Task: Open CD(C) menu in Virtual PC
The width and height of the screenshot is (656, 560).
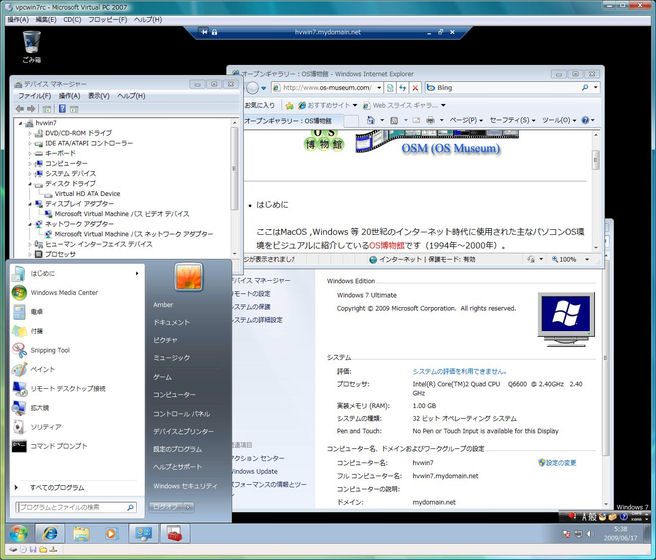Action: click(72, 20)
